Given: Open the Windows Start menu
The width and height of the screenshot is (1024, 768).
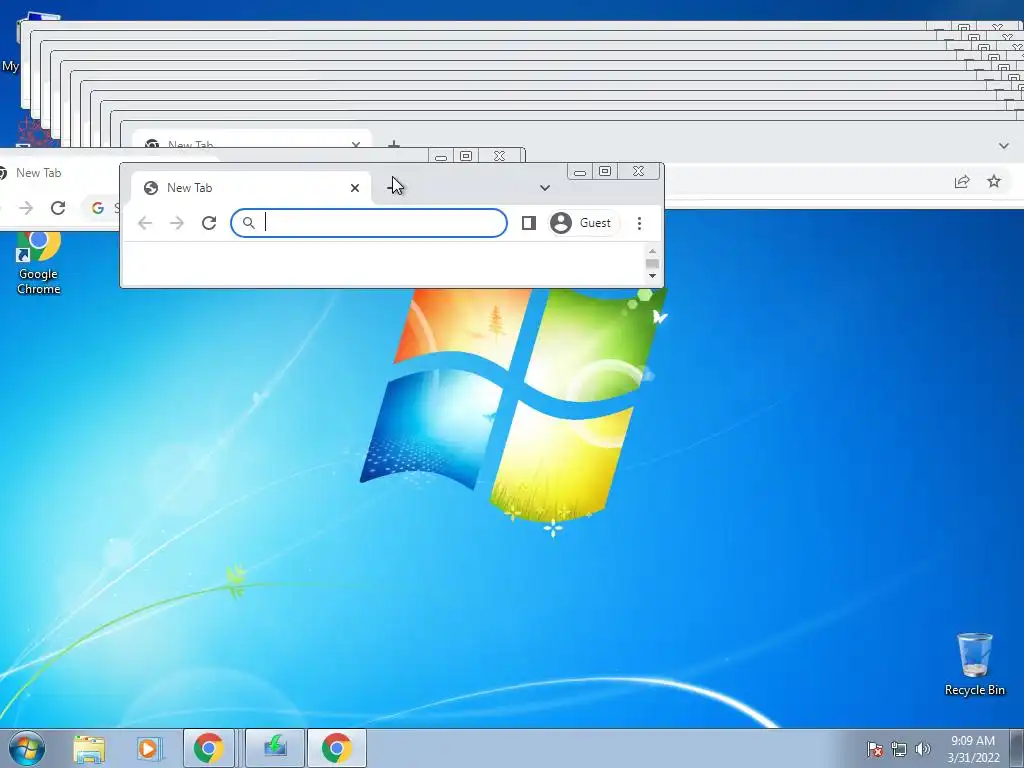Looking at the screenshot, I should pos(27,748).
